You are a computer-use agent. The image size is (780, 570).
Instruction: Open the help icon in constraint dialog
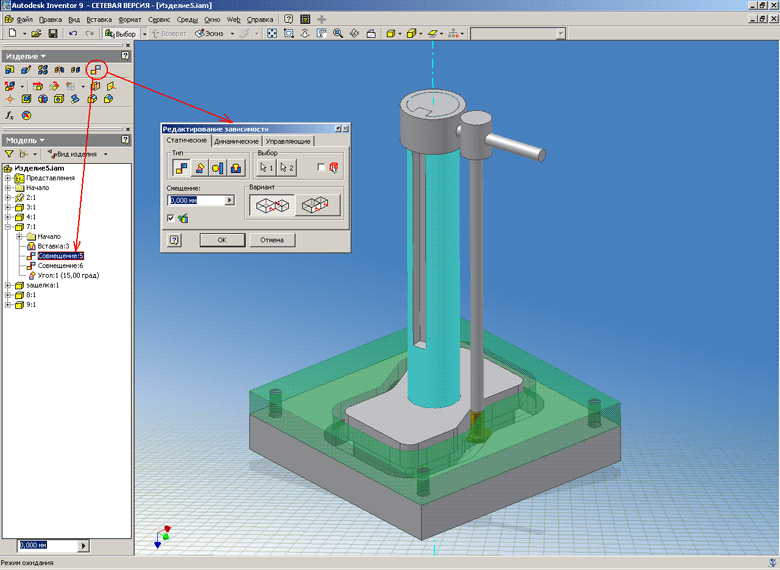174,240
